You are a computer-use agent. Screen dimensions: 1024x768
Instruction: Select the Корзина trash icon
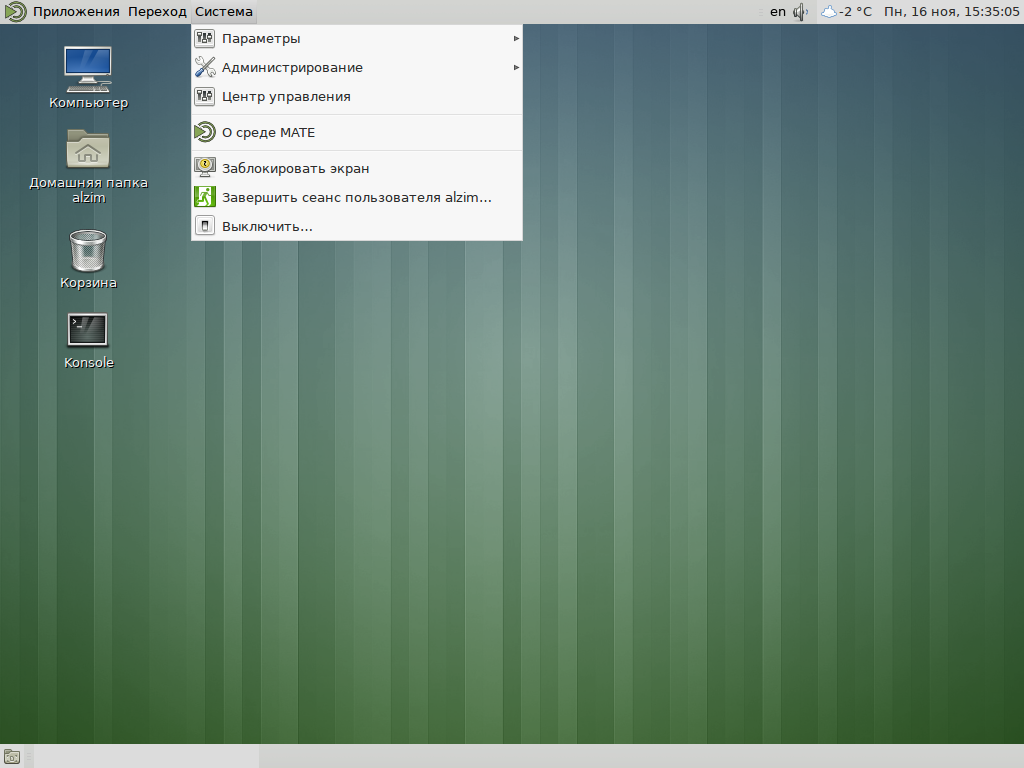click(88, 250)
